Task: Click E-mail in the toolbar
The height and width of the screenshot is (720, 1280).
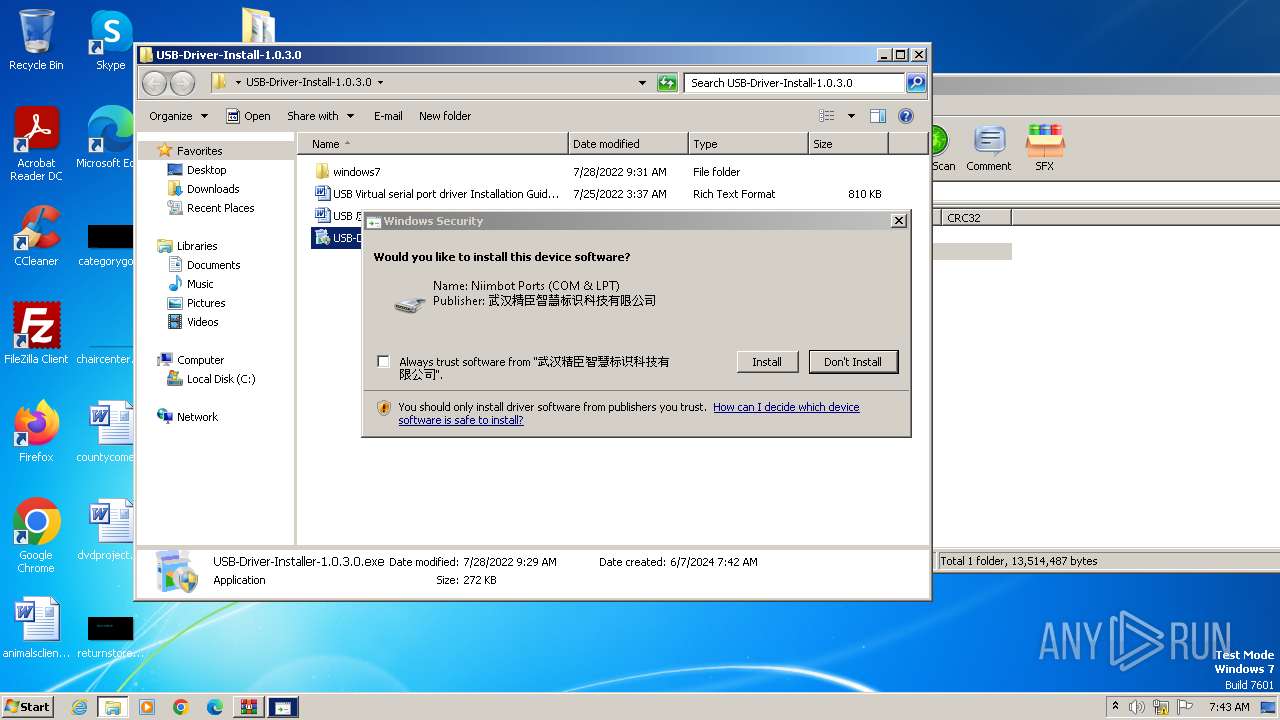Action: (x=388, y=116)
